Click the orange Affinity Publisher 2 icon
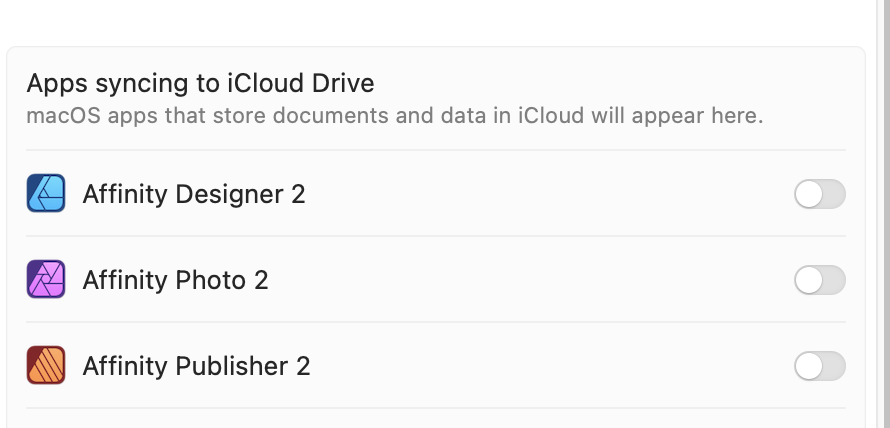890x428 pixels. pyautogui.click(x=46, y=365)
